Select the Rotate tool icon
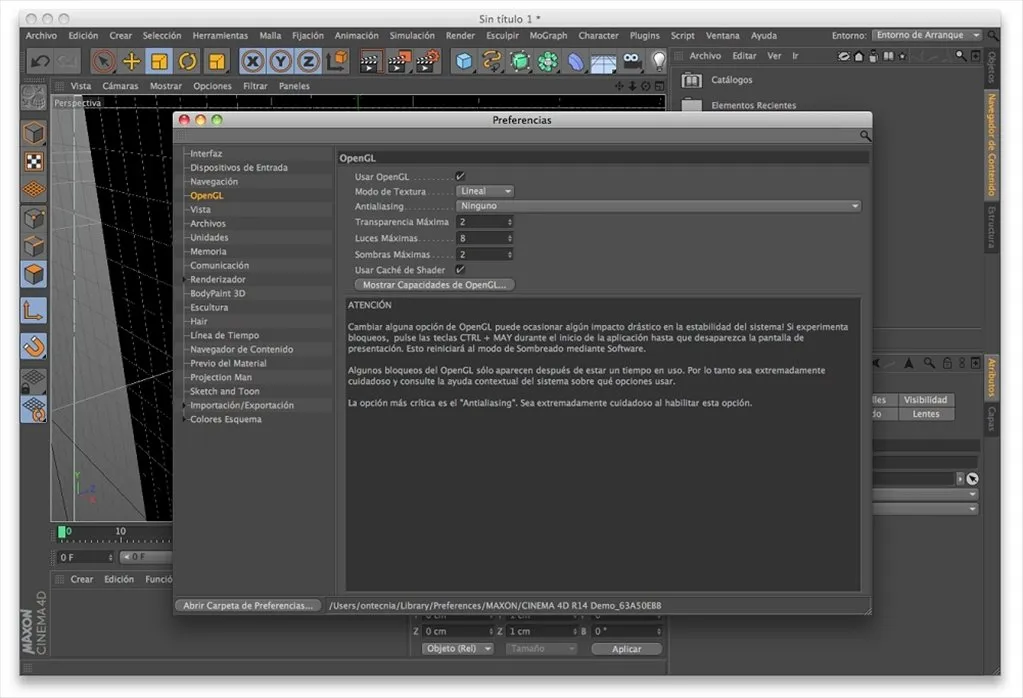This screenshot has height=698, width=1023. pos(188,61)
